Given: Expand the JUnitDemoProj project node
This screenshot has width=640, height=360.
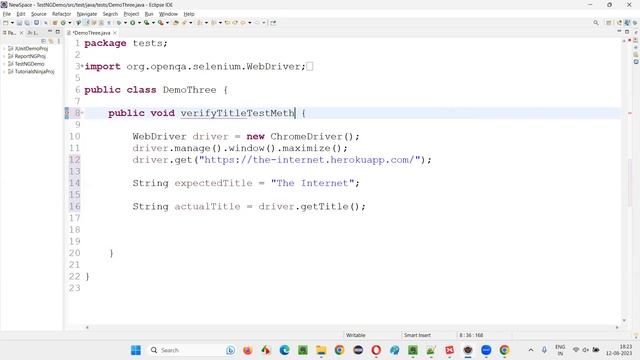Looking at the screenshot, I should click(4, 49).
